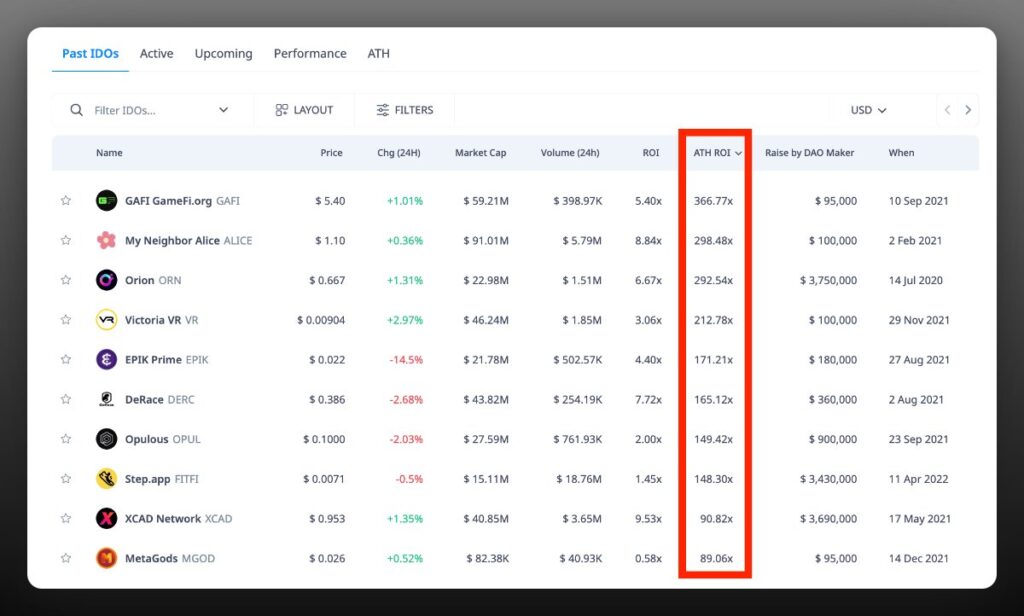Open the LAYOUT options
1024x616 pixels.
tap(304, 110)
